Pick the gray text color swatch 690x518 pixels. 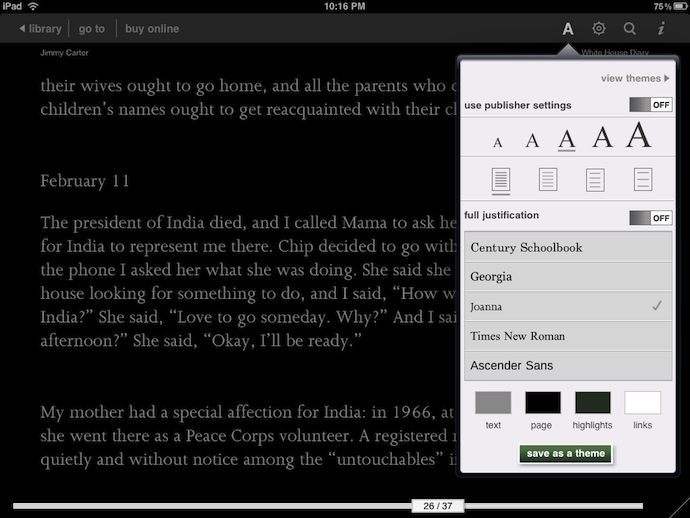(x=493, y=402)
